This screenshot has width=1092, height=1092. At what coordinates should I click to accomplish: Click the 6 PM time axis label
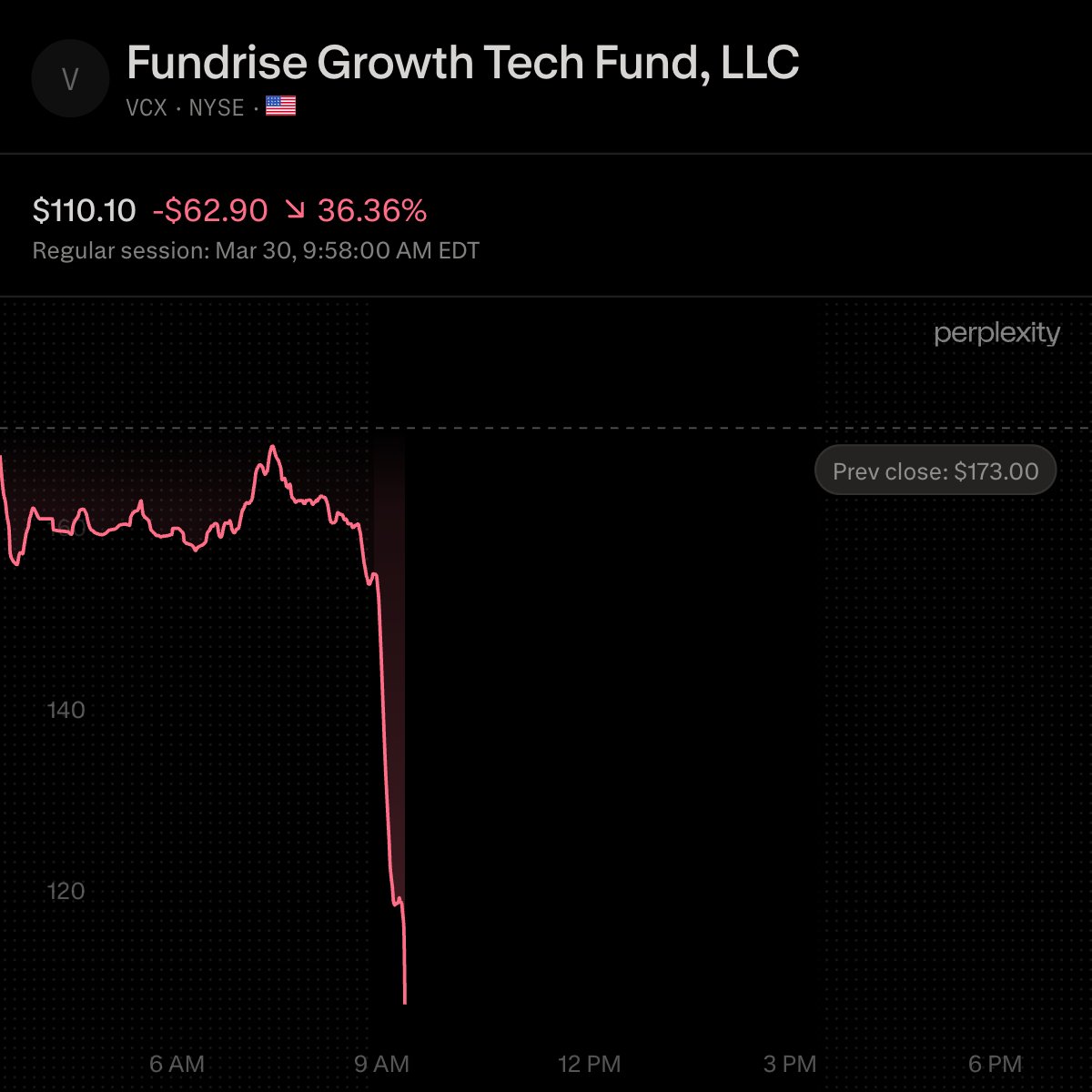[995, 1063]
